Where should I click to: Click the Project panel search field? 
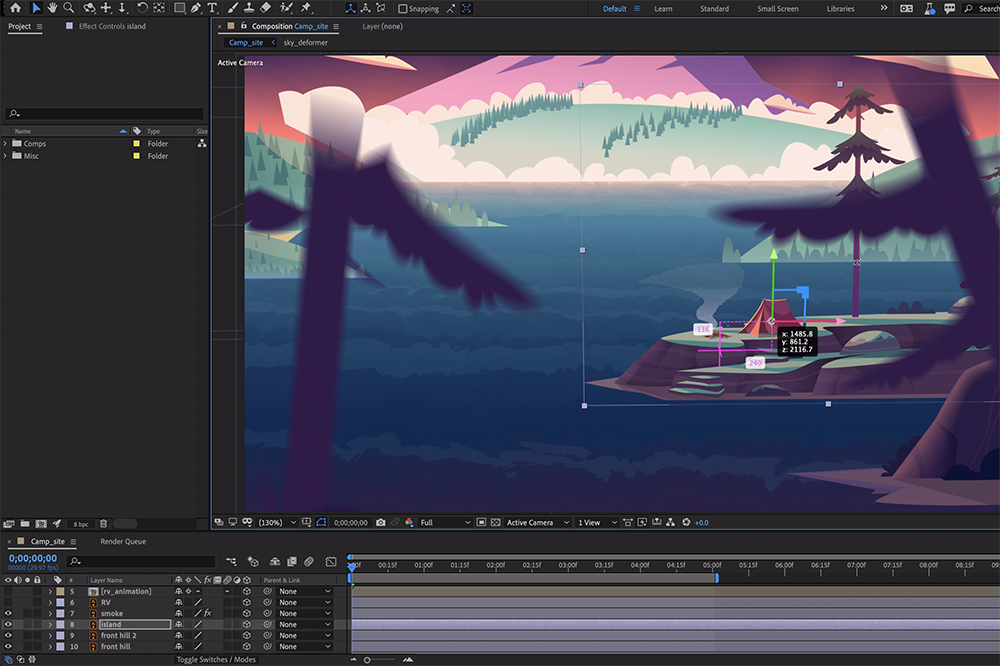[105, 114]
